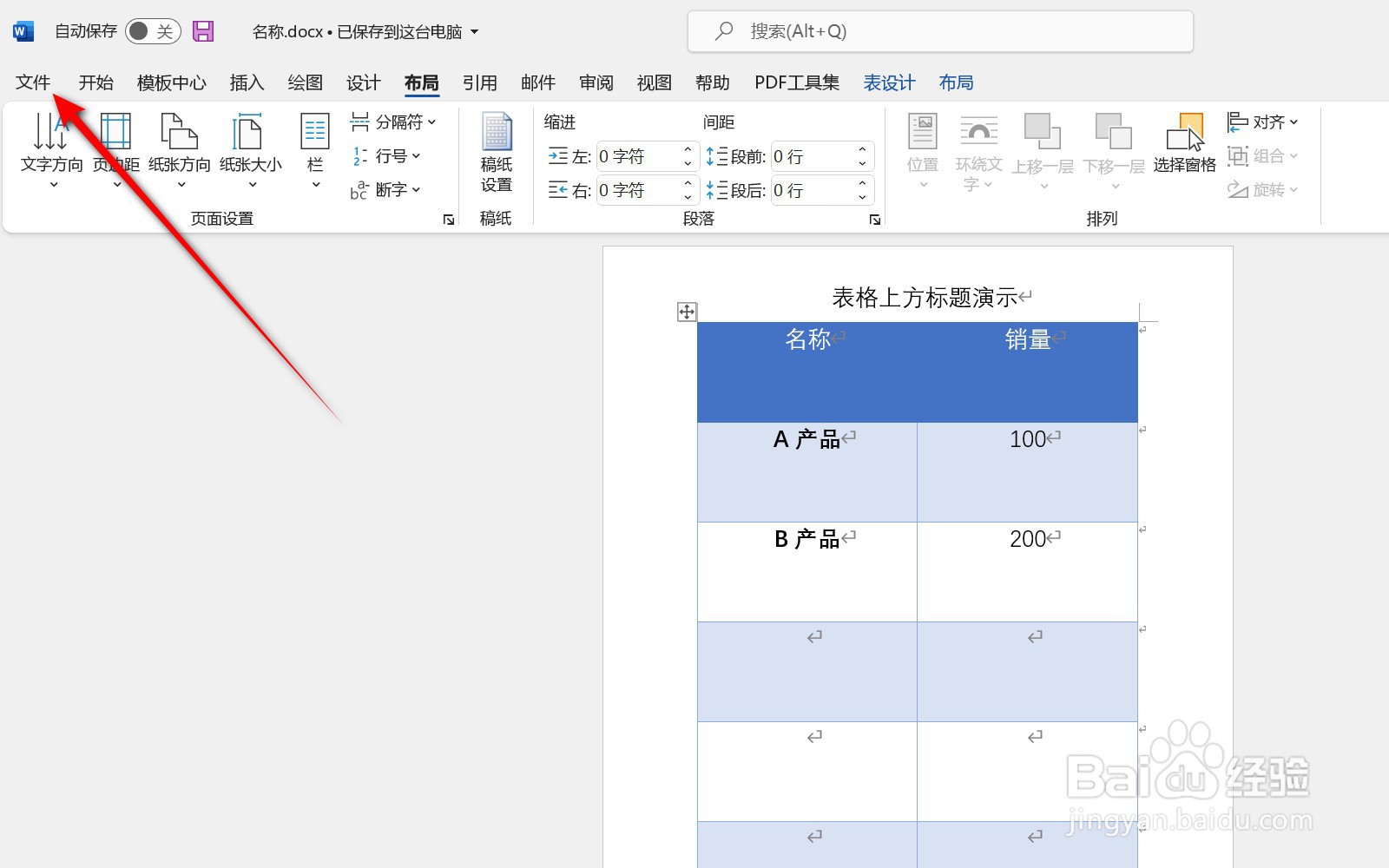The height and width of the screenshot is (868, 1389).
Task: Open the 行号 (Line Numbers) dropdown
Action: tap(419, 156)
